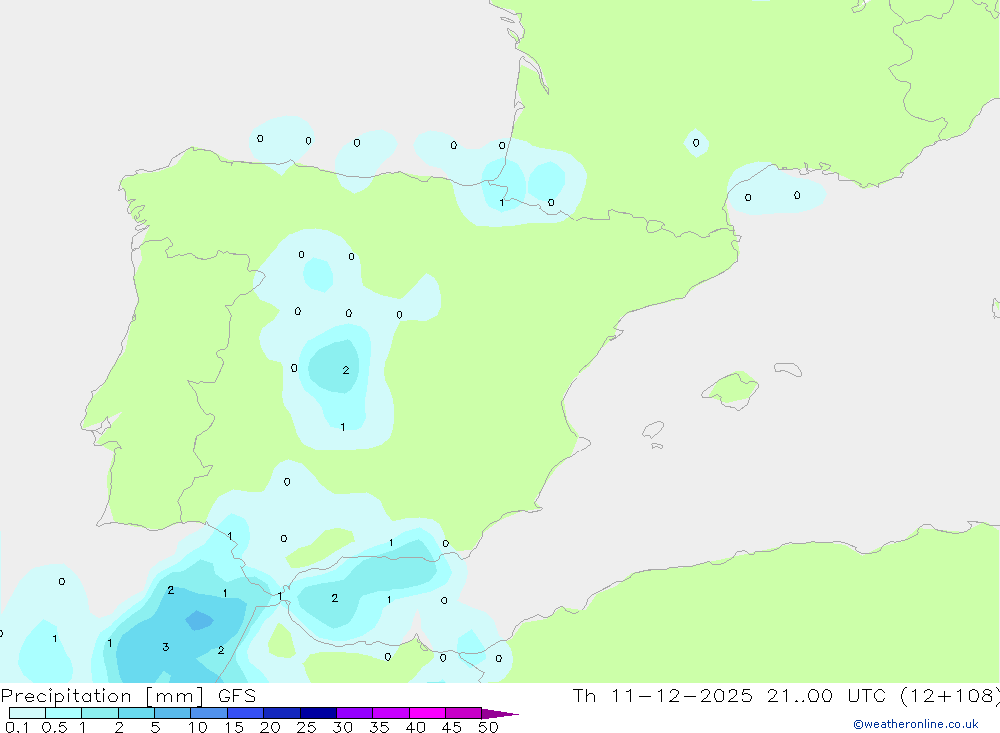Click the legend label '10'
Screen dimensions: 1000x733
point(198,727)
